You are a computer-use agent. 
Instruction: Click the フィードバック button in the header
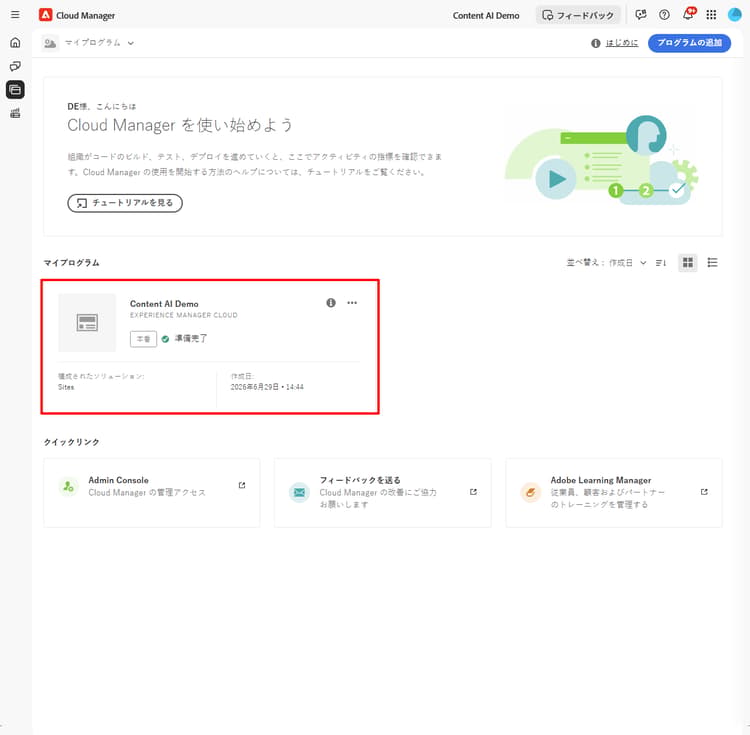578,15
